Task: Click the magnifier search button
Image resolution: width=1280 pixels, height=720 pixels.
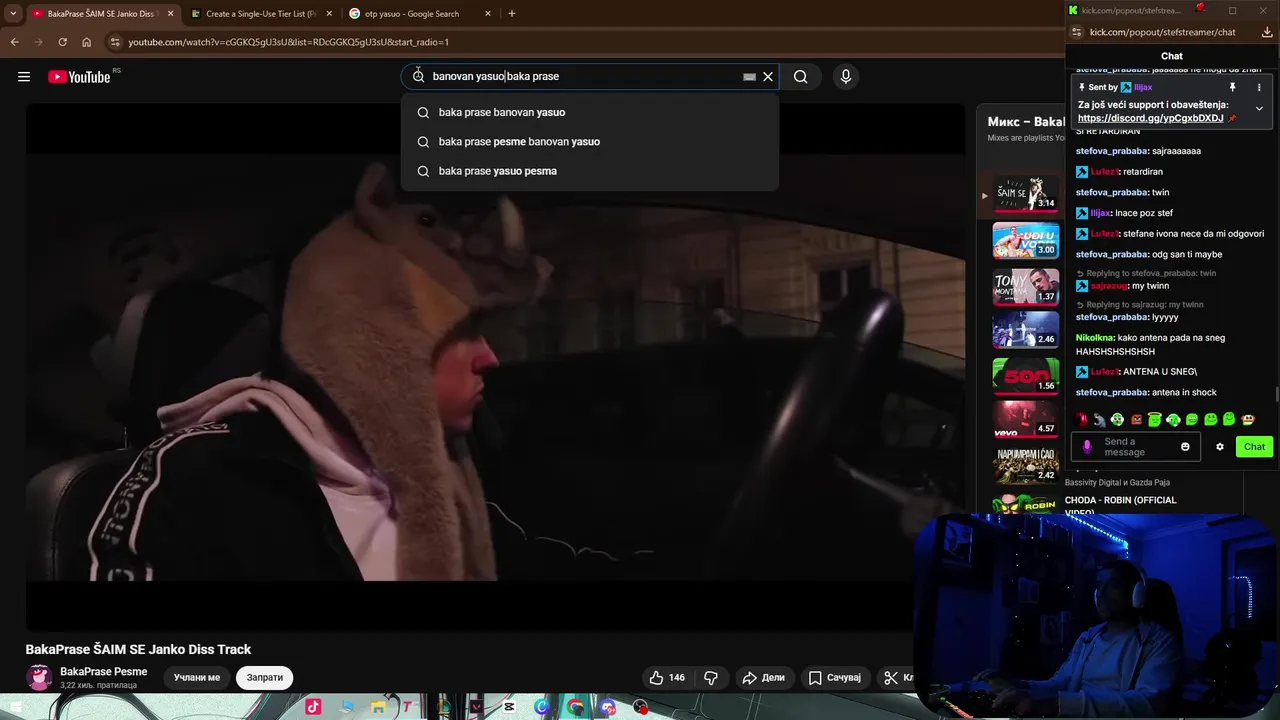Action: tap(800, 77)
